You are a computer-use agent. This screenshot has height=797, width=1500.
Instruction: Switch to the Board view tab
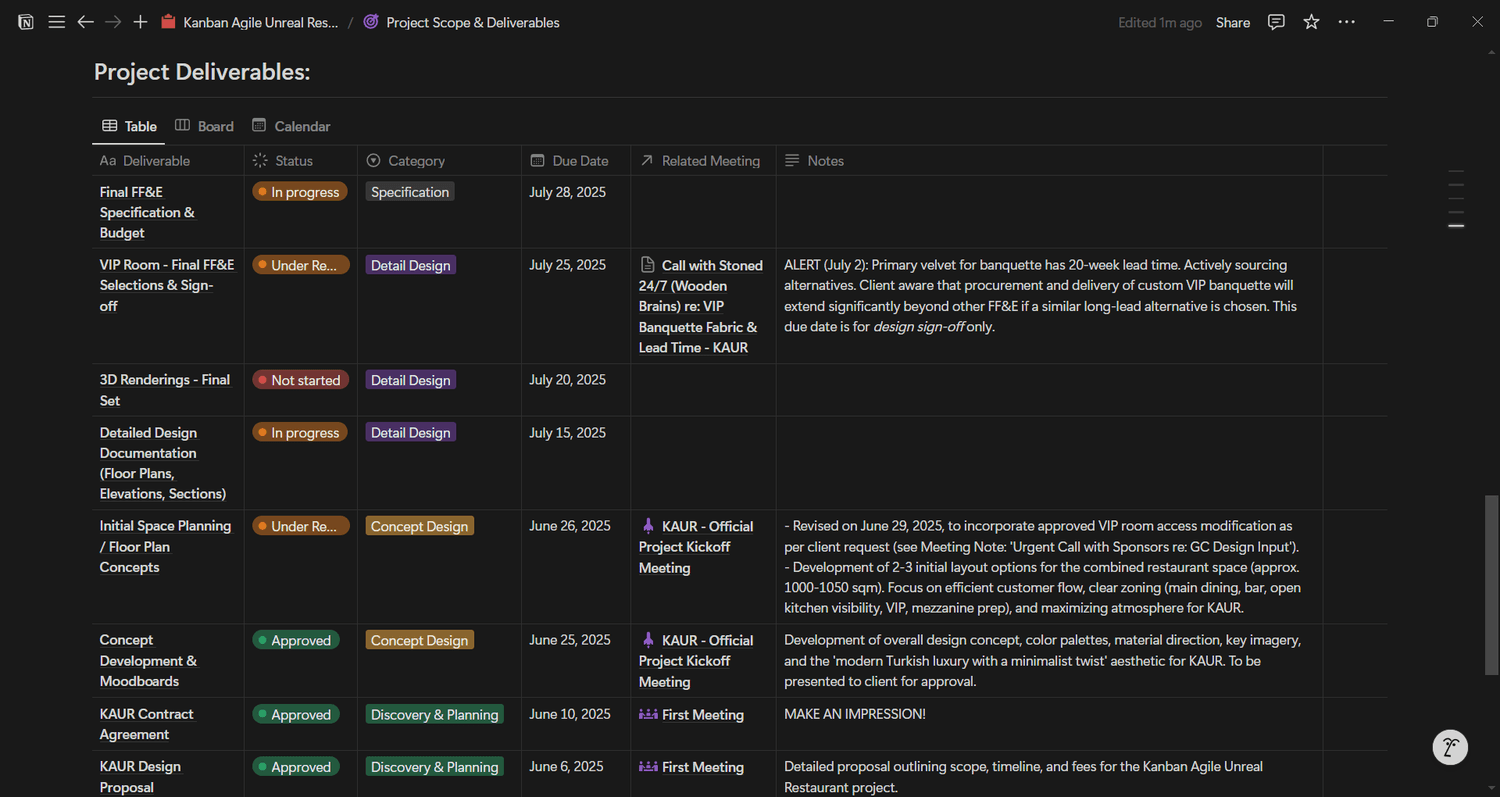(x=205, y=126)
